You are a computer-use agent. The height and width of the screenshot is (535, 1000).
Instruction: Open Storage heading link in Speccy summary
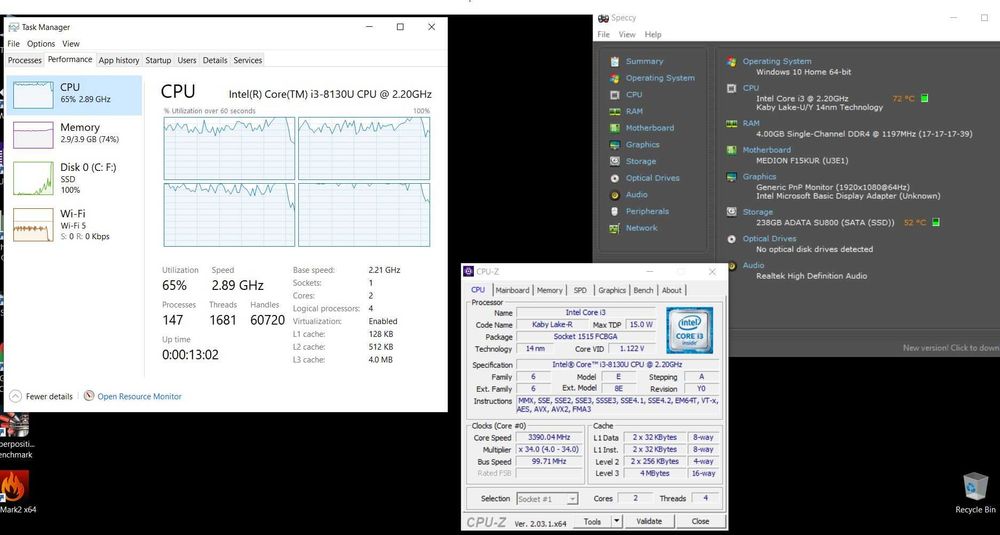pyautogui.click(x=758, y=212)
